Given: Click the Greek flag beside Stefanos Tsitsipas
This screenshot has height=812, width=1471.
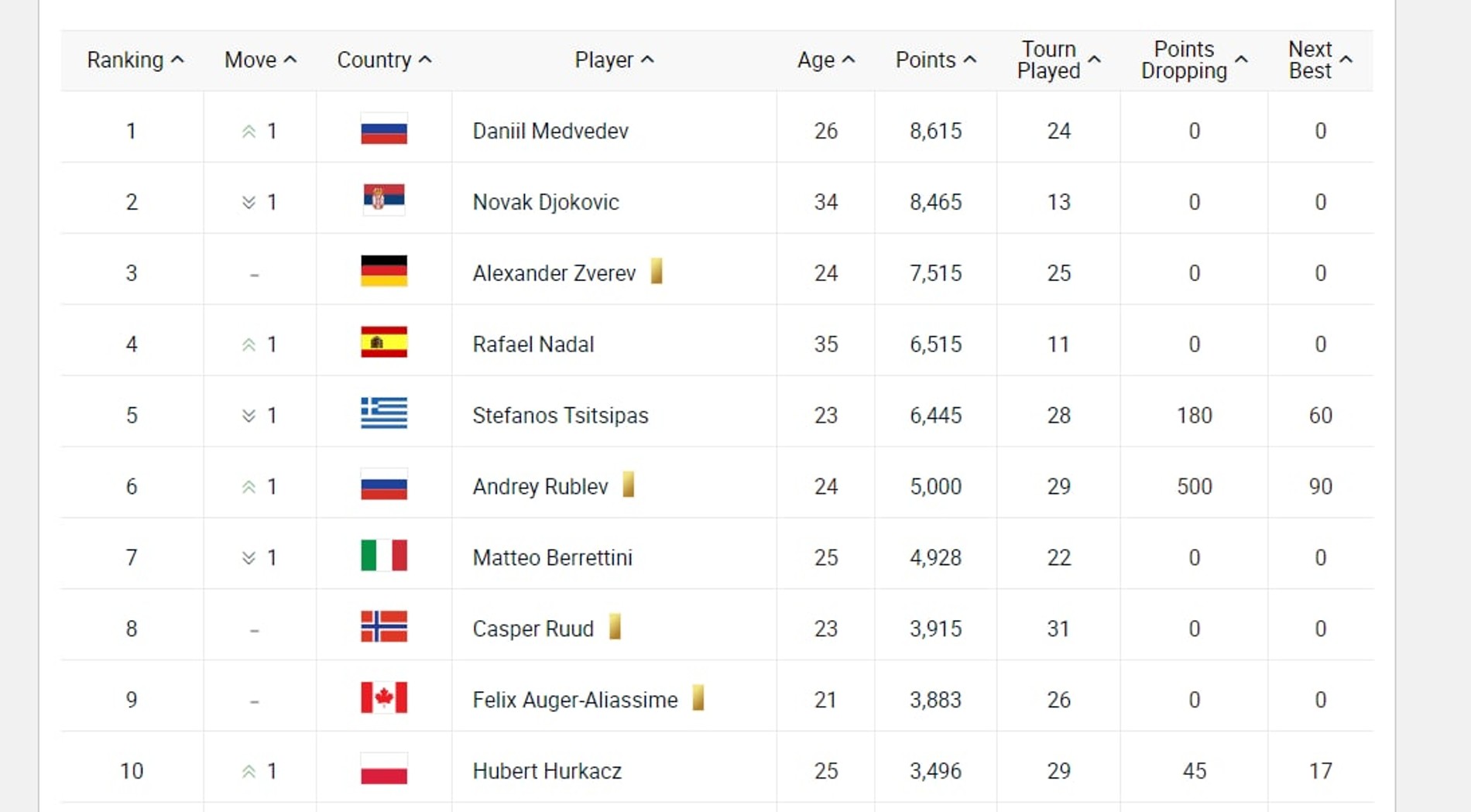Looking at the screenshot, I should pos(383,414).
